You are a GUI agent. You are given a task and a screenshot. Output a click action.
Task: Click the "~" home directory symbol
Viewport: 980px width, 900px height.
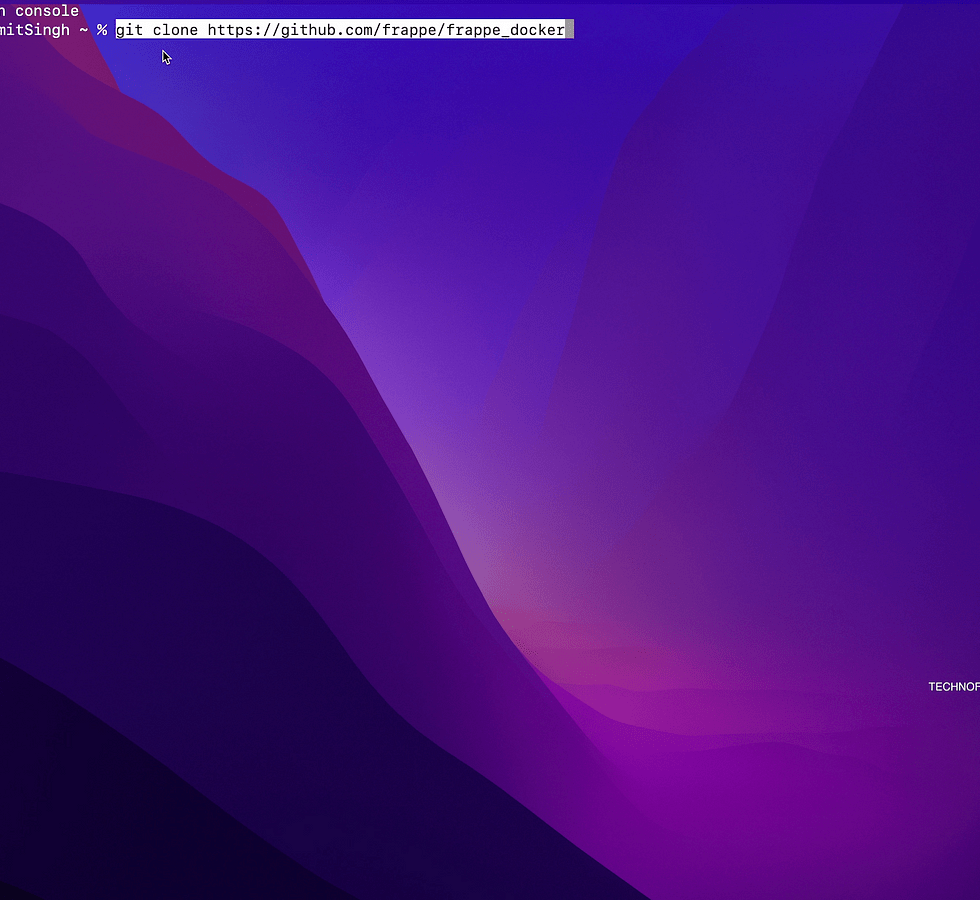tap(84, 30)
